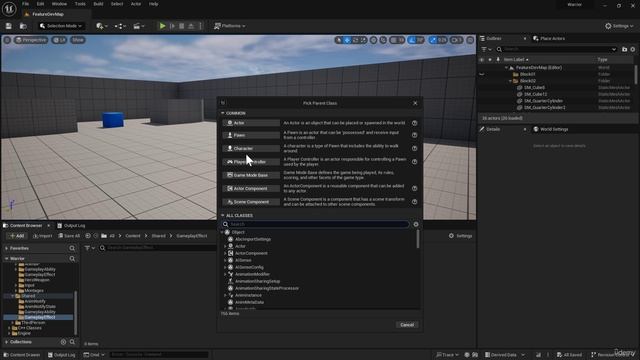The height and width of the screenshot is (360, 640).
Task: Open the viewport camera speed setting
Action: pos(456,40)
